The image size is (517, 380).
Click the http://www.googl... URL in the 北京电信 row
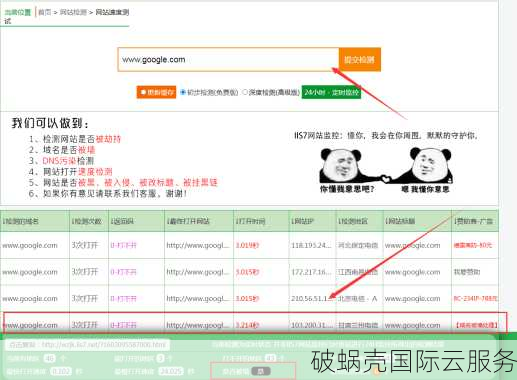click(198, 299)
